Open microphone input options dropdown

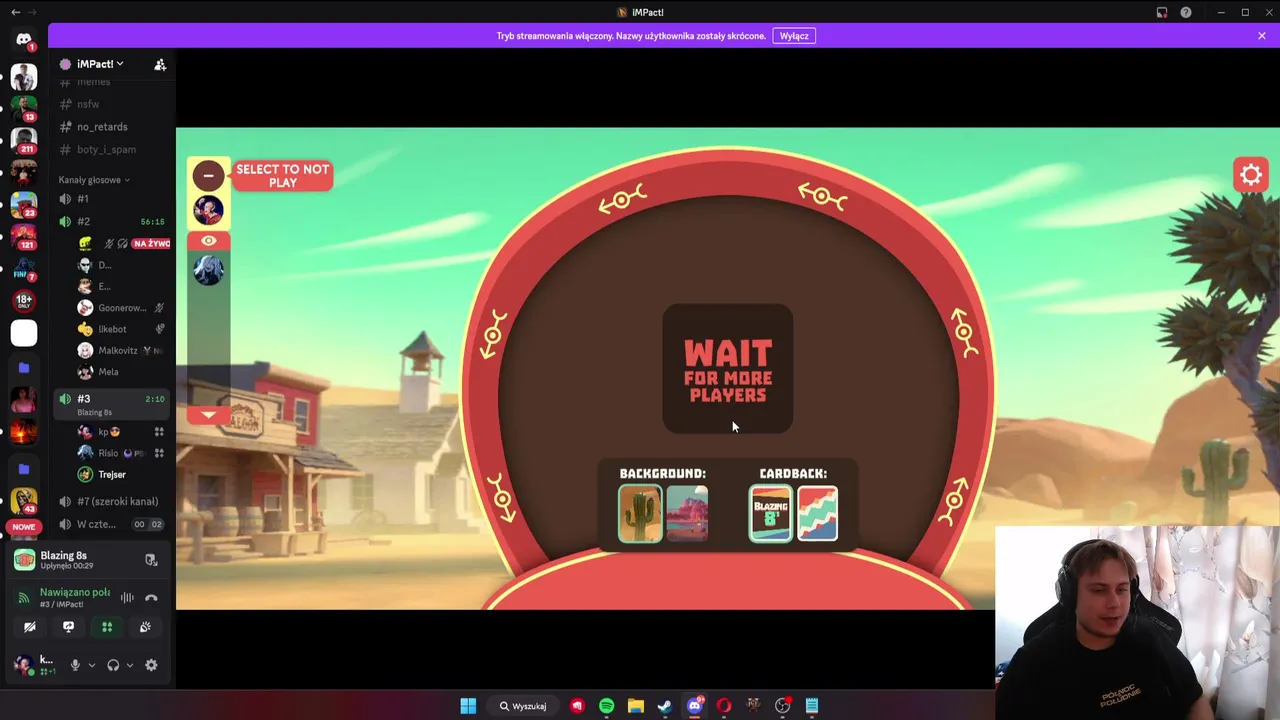coord(92,665)
